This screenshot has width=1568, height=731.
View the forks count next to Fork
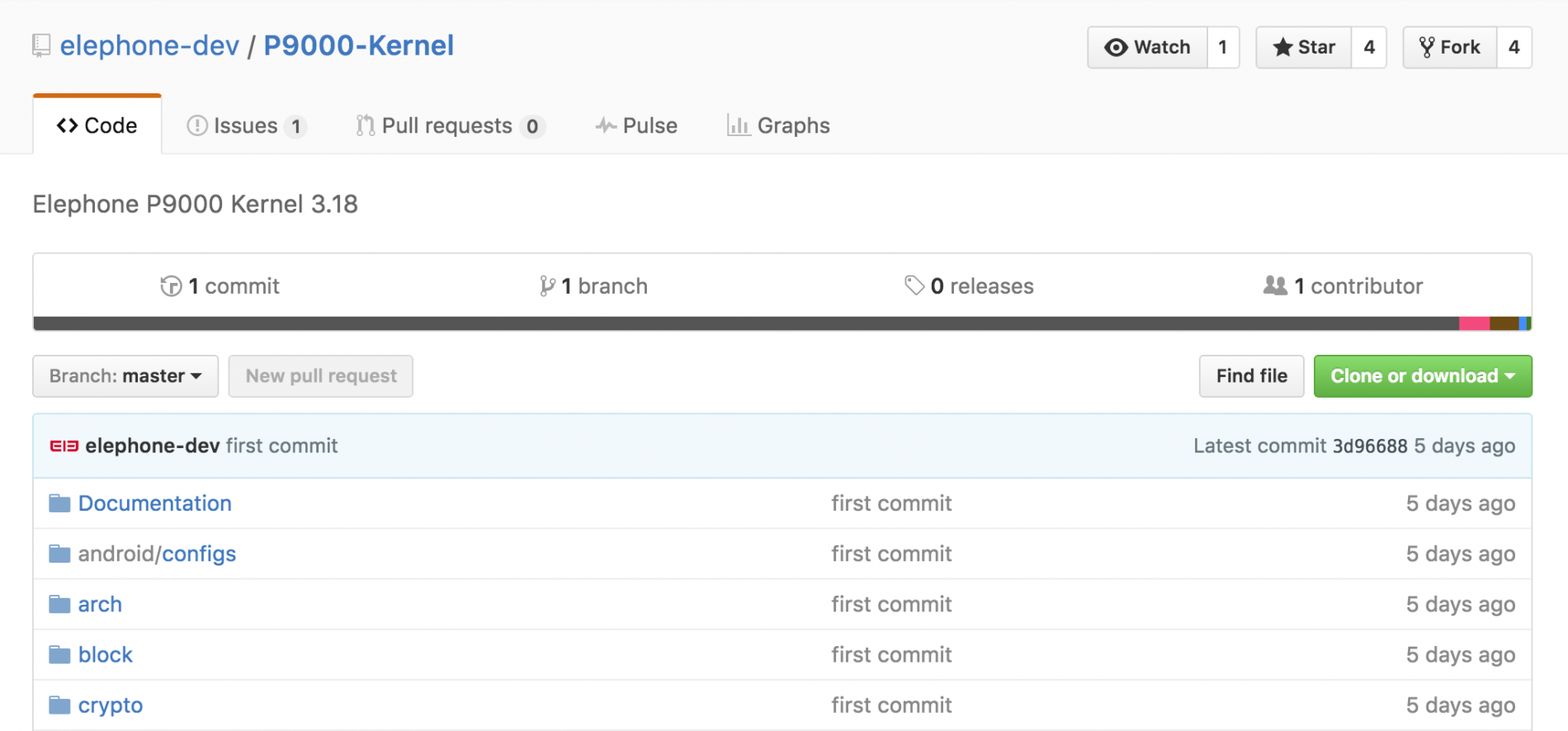(x=1514, y=47)
